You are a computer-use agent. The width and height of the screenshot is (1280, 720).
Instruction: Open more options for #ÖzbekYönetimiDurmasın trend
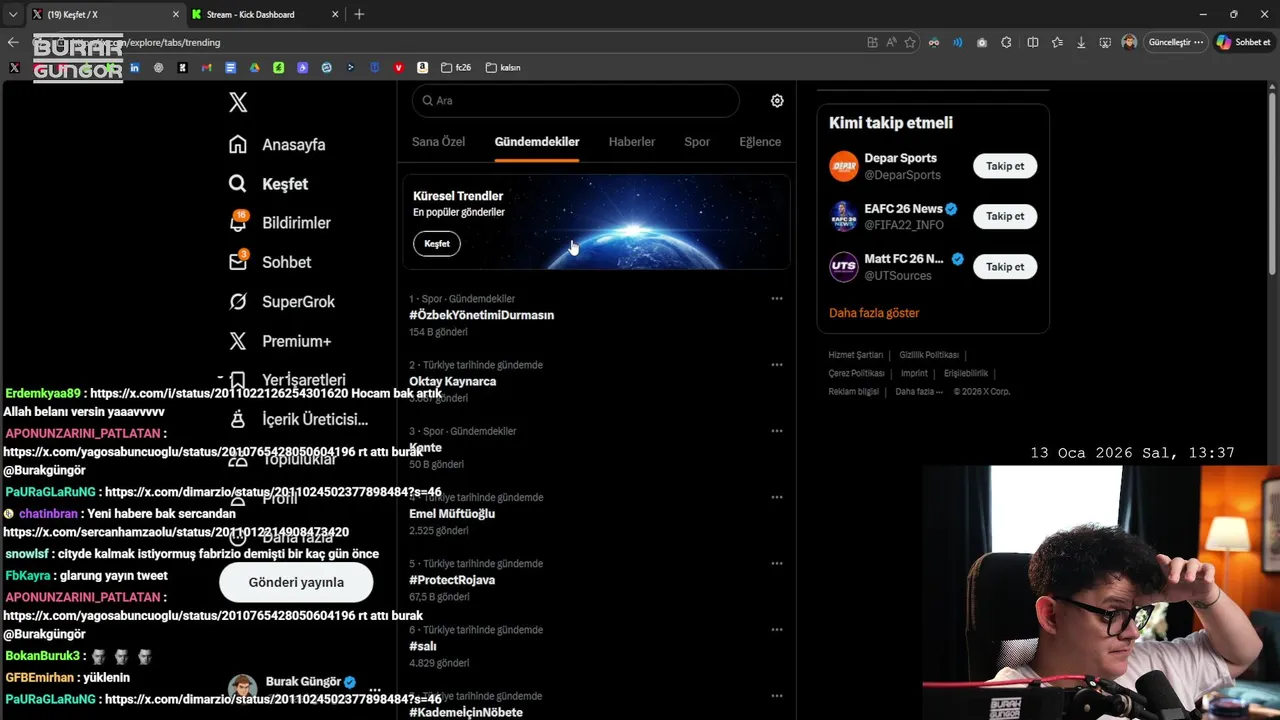777,299
